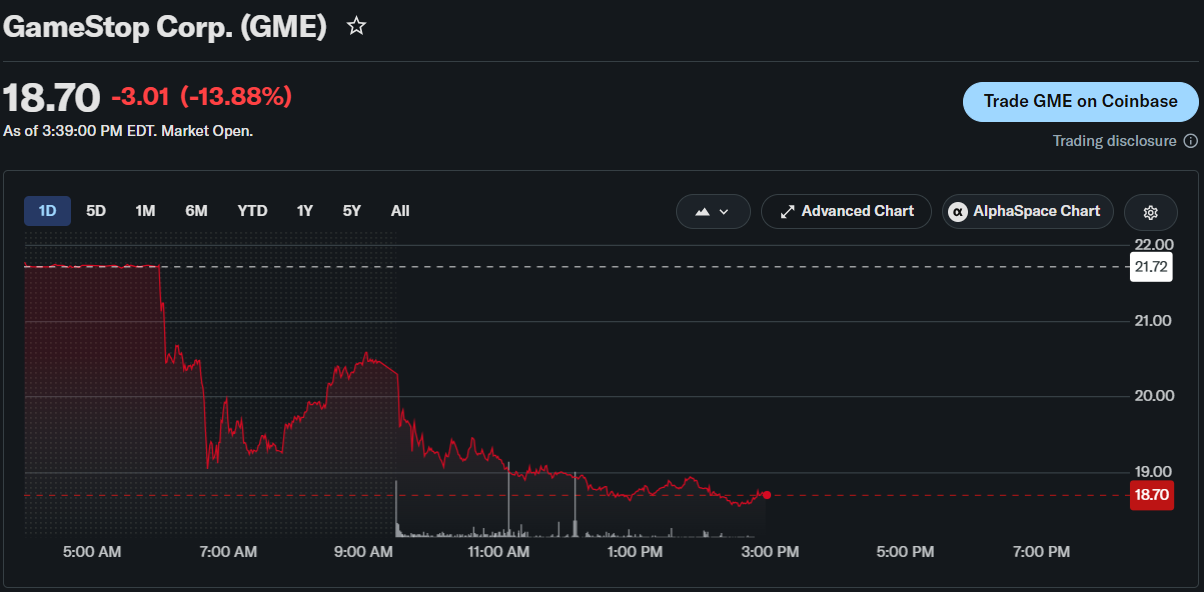Image resolution: width=1204 pixels, height=592 pixels.
Task: Click the large 18.70 quote price
Action: click(x=52, y=97)
